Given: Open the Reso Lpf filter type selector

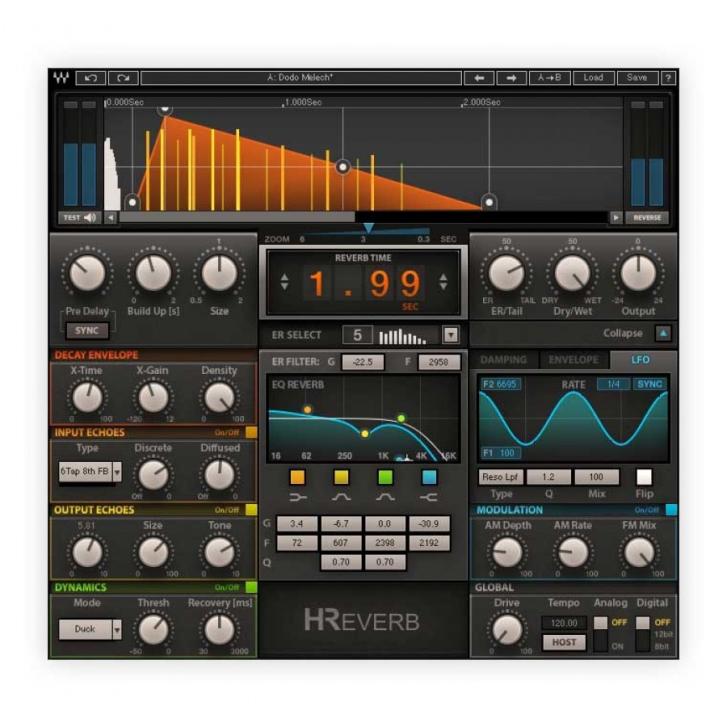Looking at the screenshot, I should 500,477.
